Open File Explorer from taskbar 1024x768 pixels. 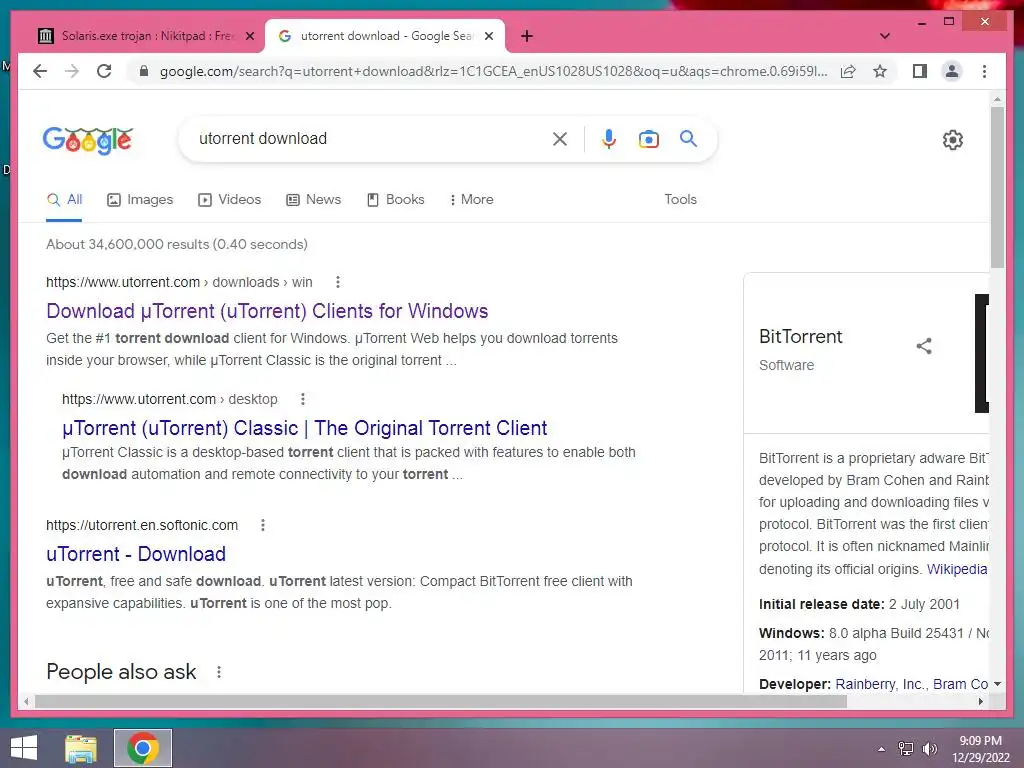coord(81,748)
